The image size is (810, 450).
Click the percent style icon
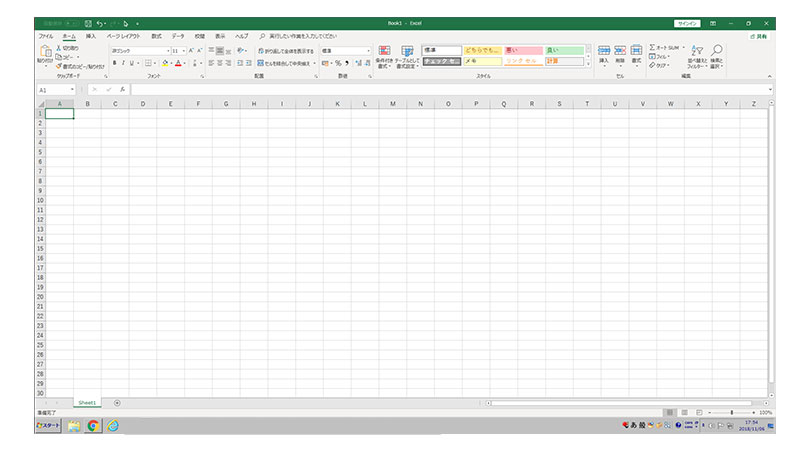(338, 63)
